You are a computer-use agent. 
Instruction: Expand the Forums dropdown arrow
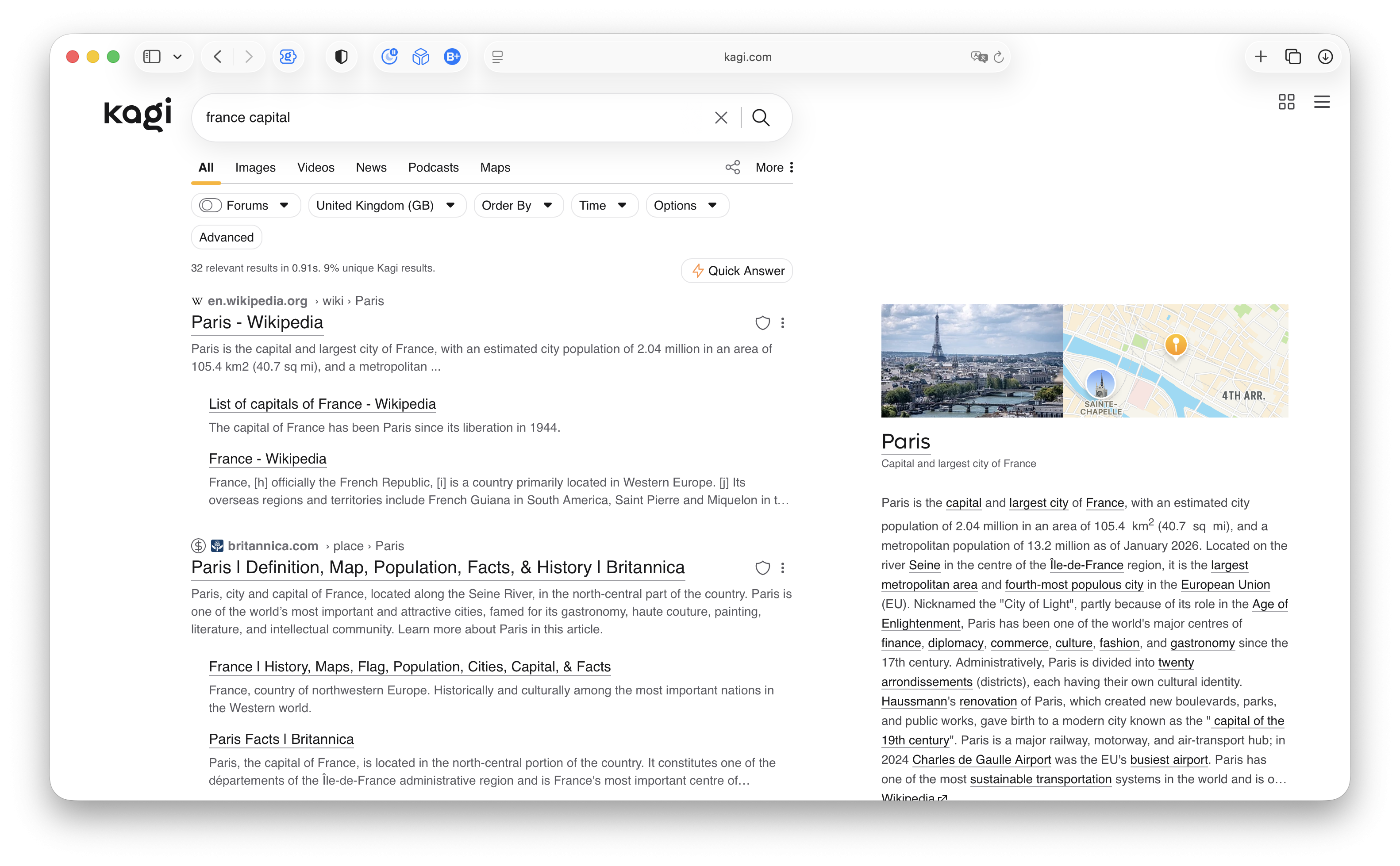click(284, 205)
